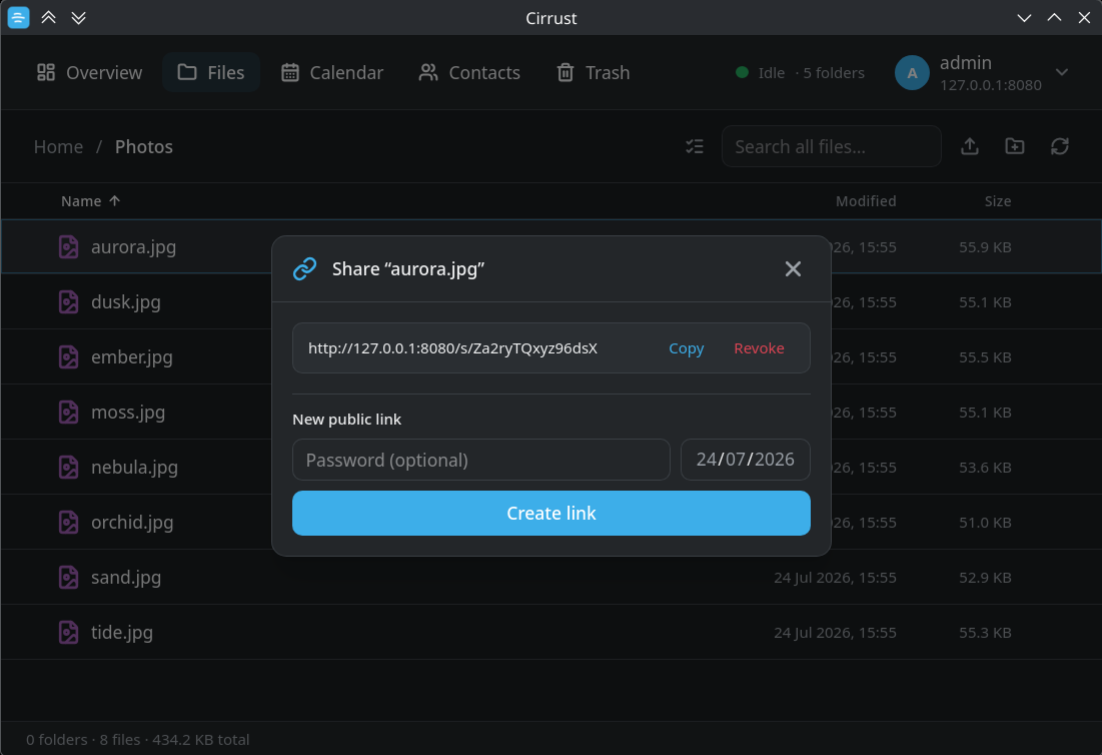This screenshot has height=755, width=1102.
Task: Select the orchid.jpg file name
Action: [132, 522]
